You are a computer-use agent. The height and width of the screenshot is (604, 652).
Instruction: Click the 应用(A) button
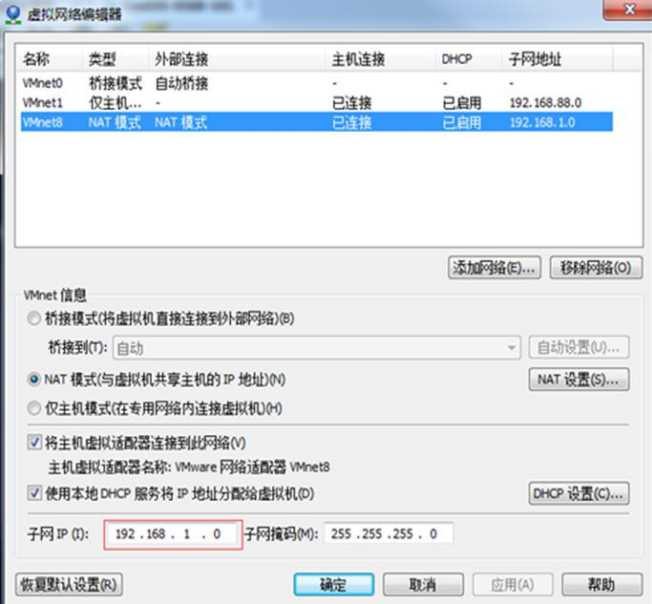coord(512,584)
